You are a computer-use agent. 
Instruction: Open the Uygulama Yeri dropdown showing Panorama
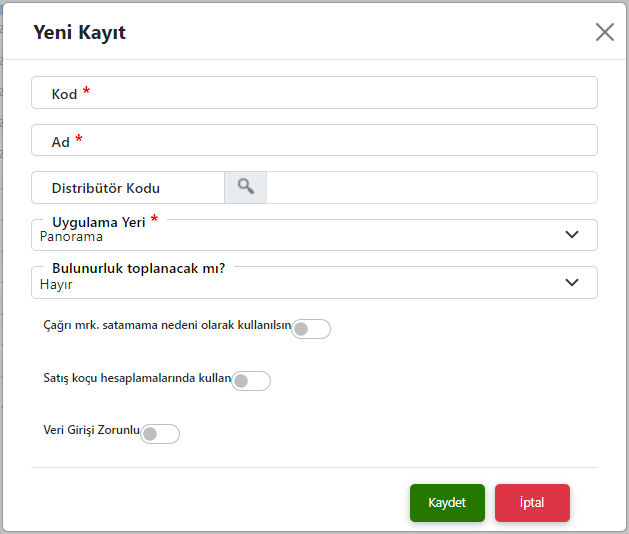click(x=300, y=237)
